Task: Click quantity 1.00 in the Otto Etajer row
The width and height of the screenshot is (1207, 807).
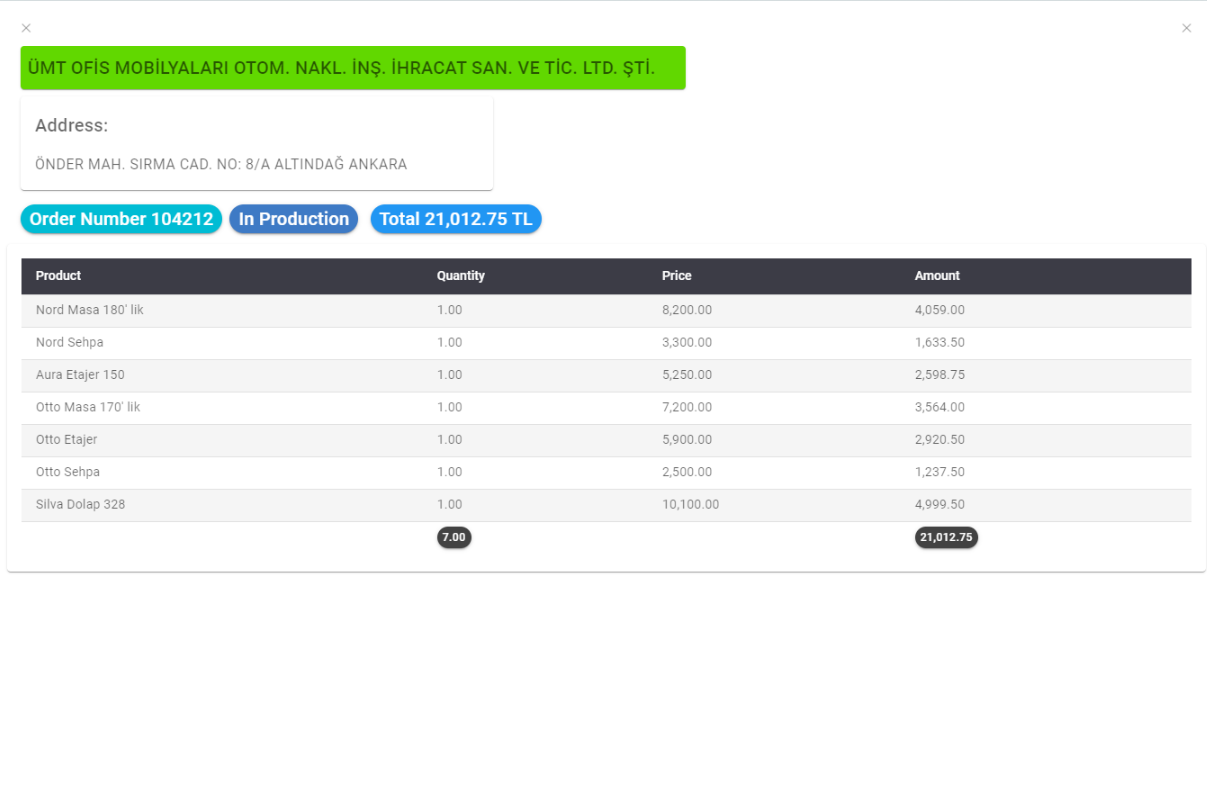Action: pos(450,439)
